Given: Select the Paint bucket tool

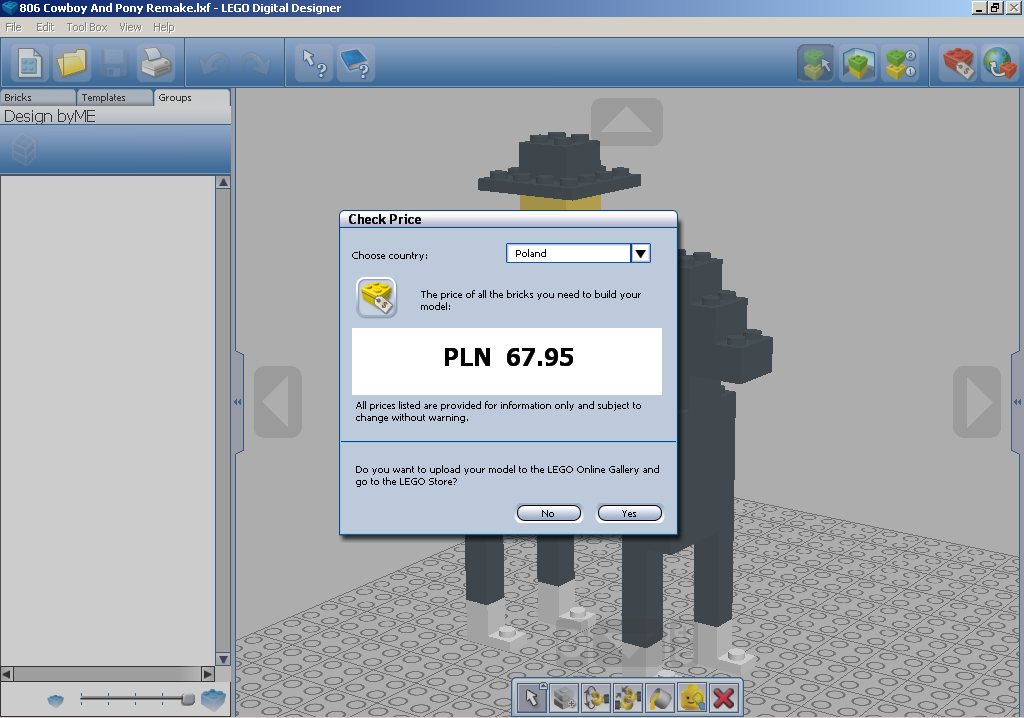Looking at the screenshot, I should click(660, 698).
